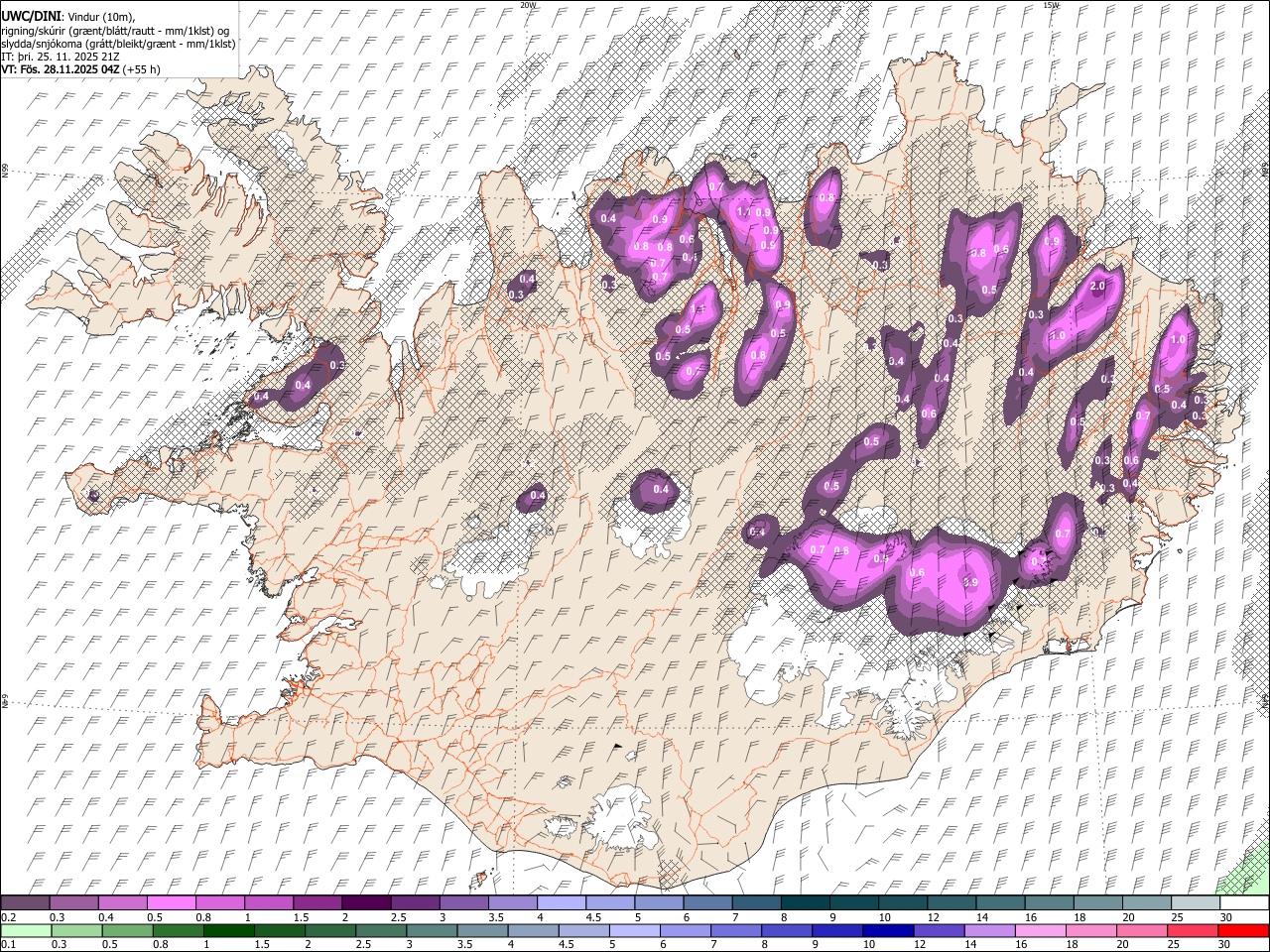
Task: Pick the pale grey 25–30 snow legend swatch
Action: coord(1195,902)
